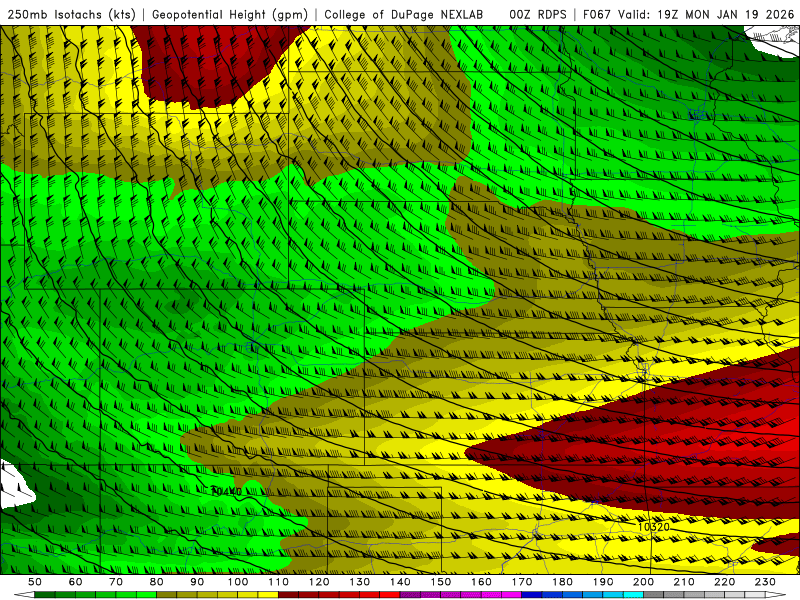800x600 pixels.
Task: Click the 50 knot scale label
Action: tap(35, 582)
